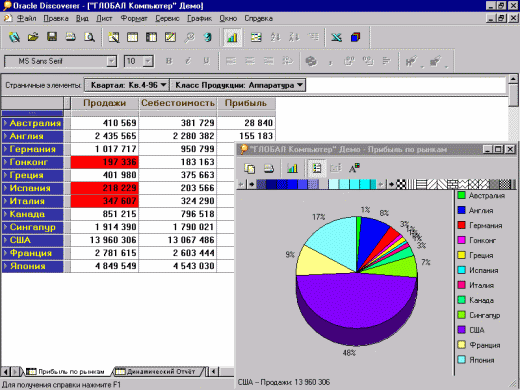Open the Лист menu
The height and width of the screenshot is (390, 520).
click(x=104, y=18)
